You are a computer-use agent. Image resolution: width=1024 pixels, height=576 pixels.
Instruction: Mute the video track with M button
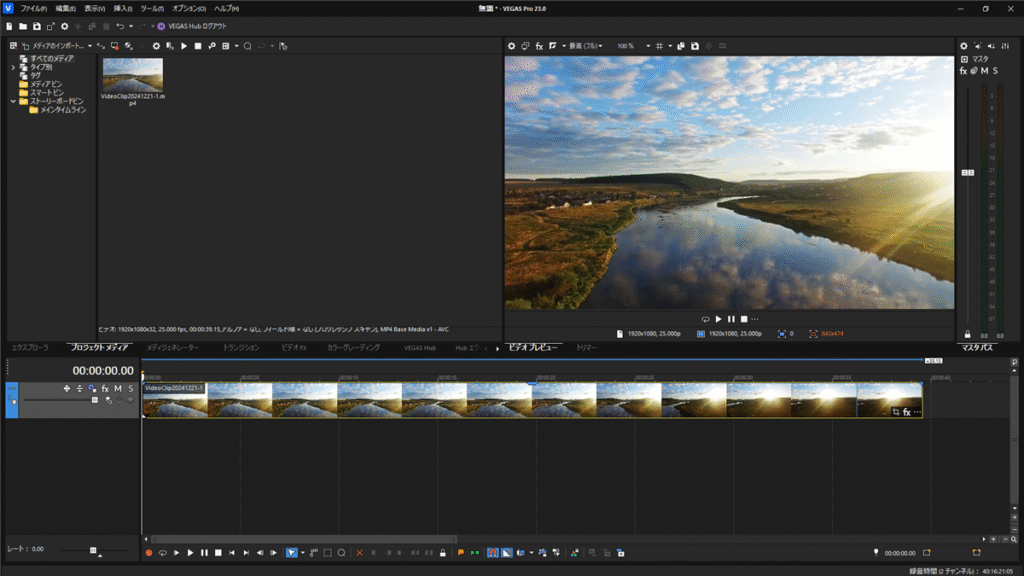(x=118, y=388)
